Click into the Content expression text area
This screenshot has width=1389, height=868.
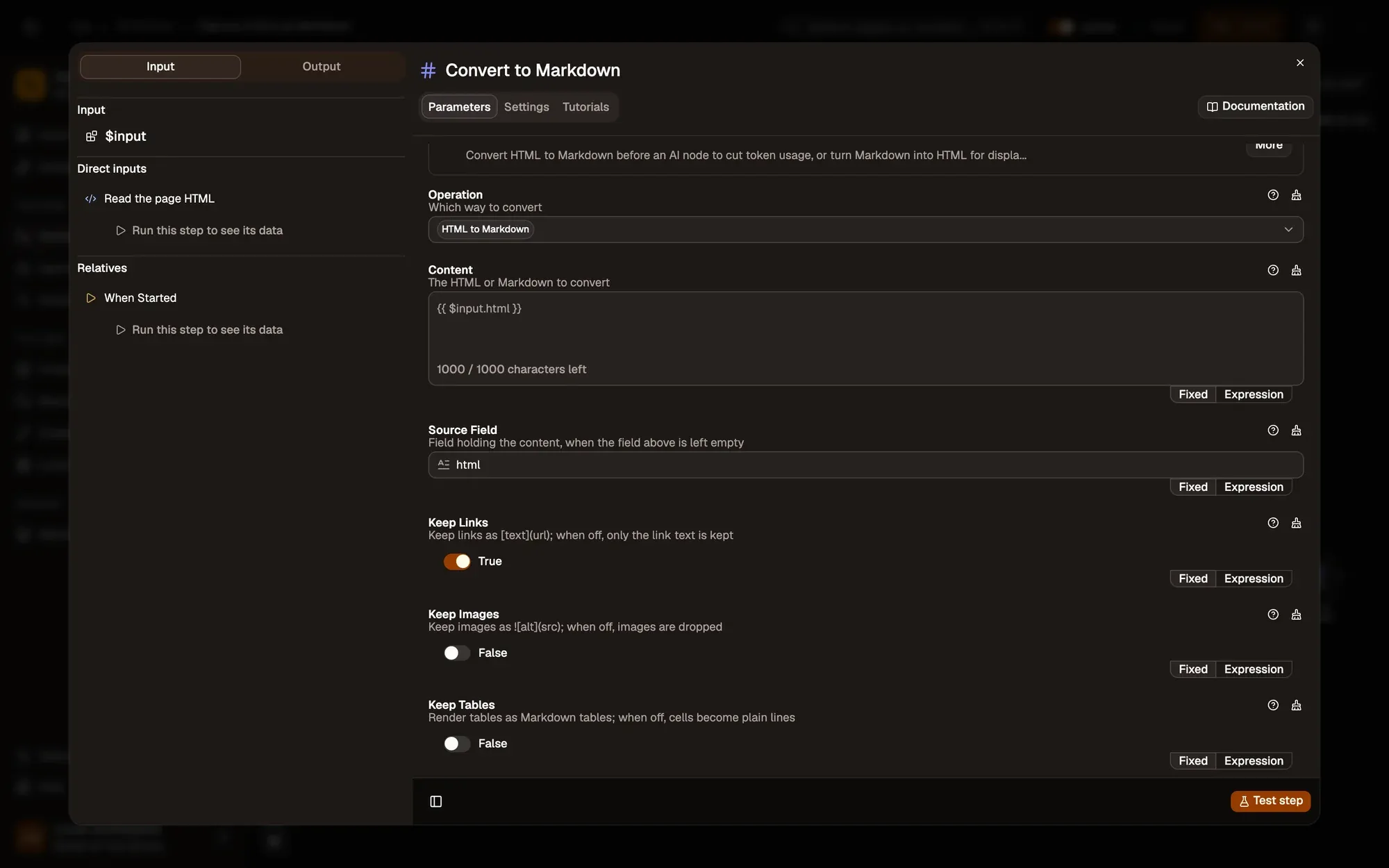(x=865, y=338)
